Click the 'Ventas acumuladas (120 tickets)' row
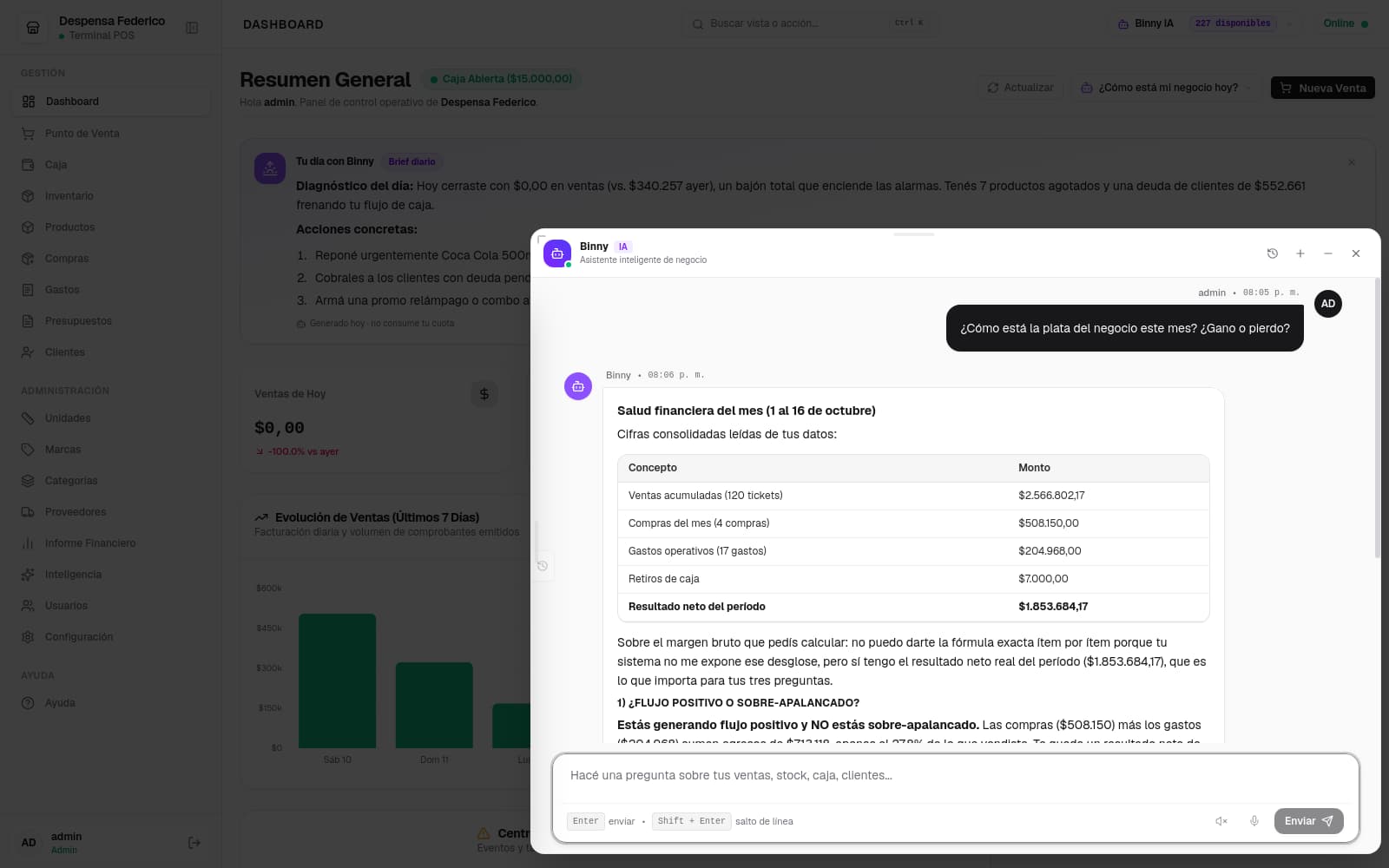 tap(913, 496)
